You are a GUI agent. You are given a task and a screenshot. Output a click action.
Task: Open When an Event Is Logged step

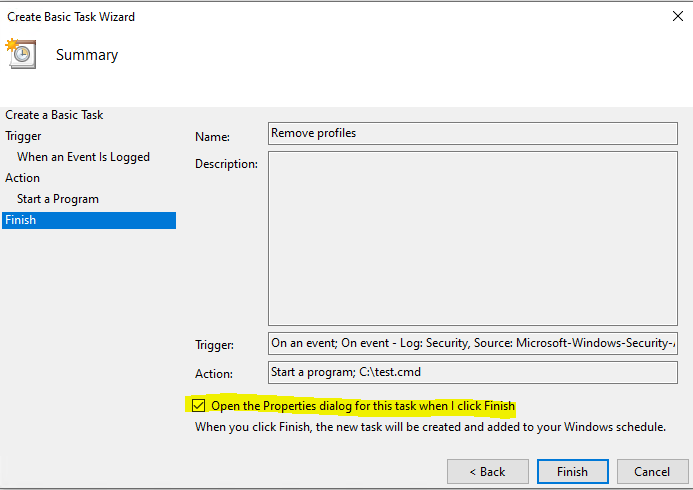[x=83, y=157]
